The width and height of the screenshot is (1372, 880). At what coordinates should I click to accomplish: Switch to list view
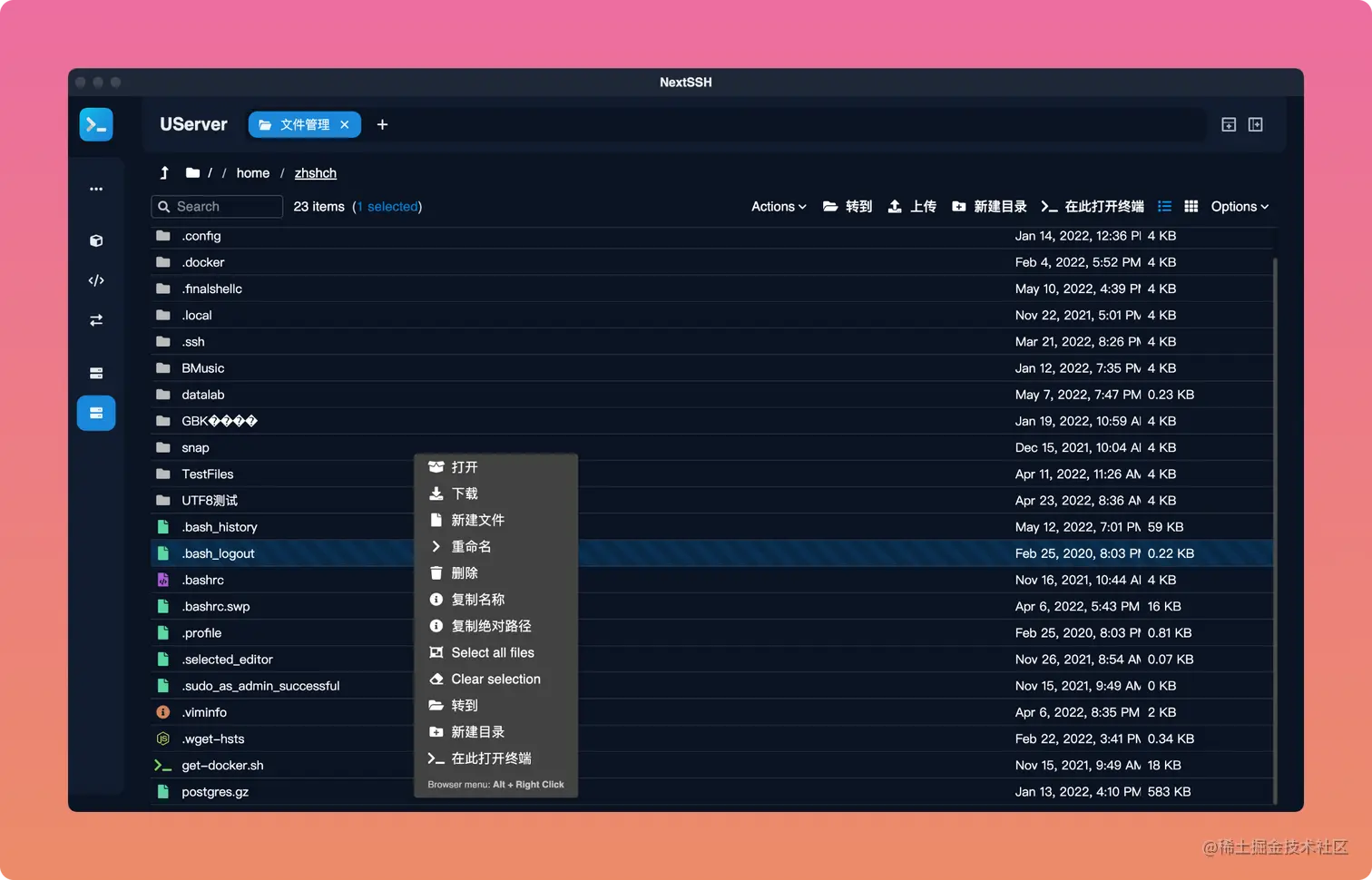[1165, 206]
